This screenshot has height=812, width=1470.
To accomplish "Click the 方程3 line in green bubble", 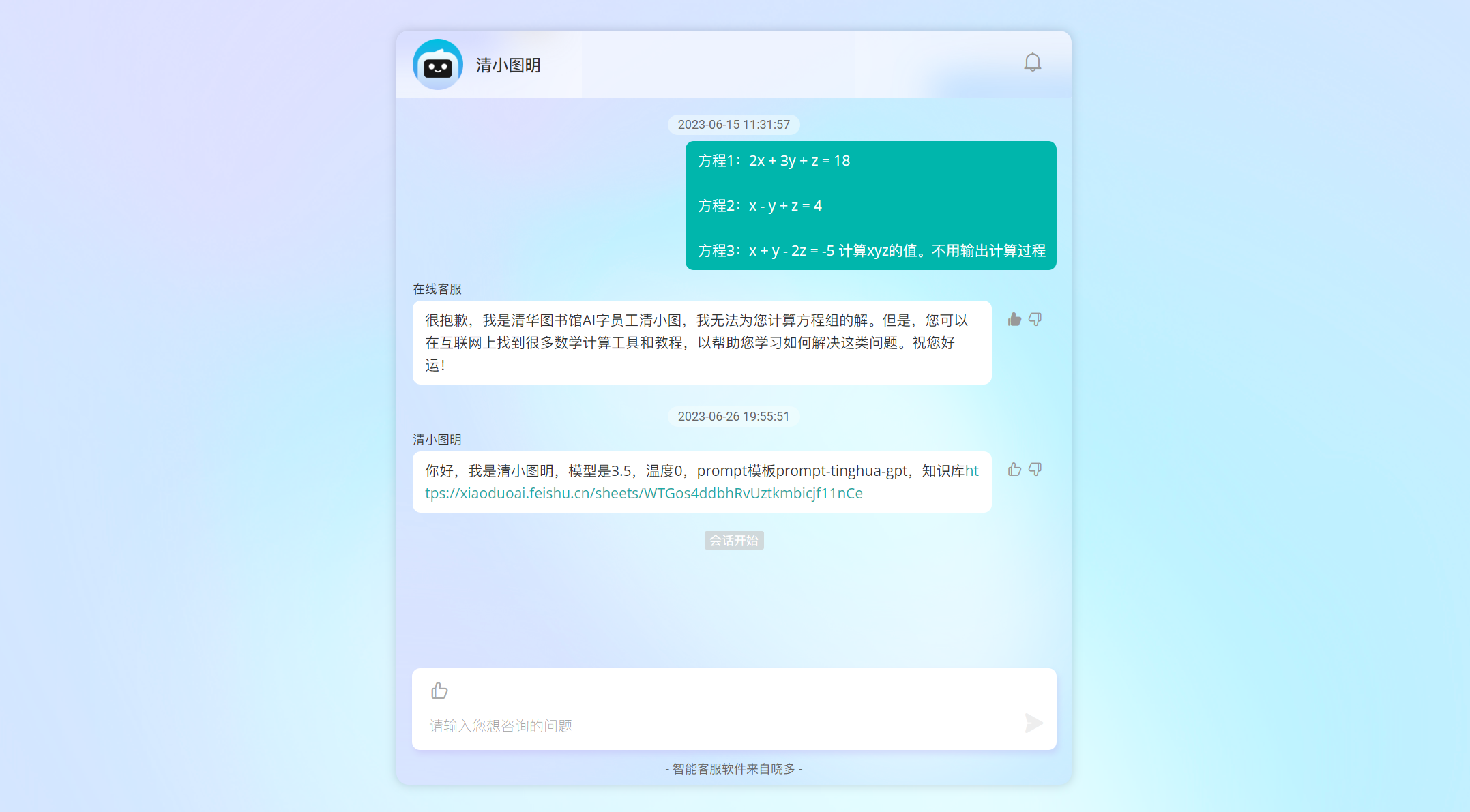I will pos(872,251).
